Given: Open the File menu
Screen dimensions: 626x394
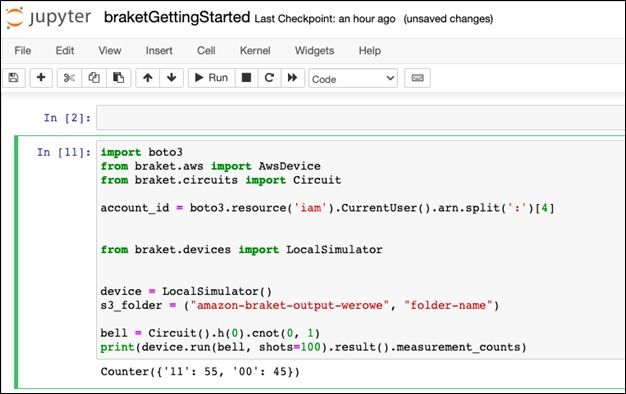Looking at the screenshot, I should tap(23, 51).
